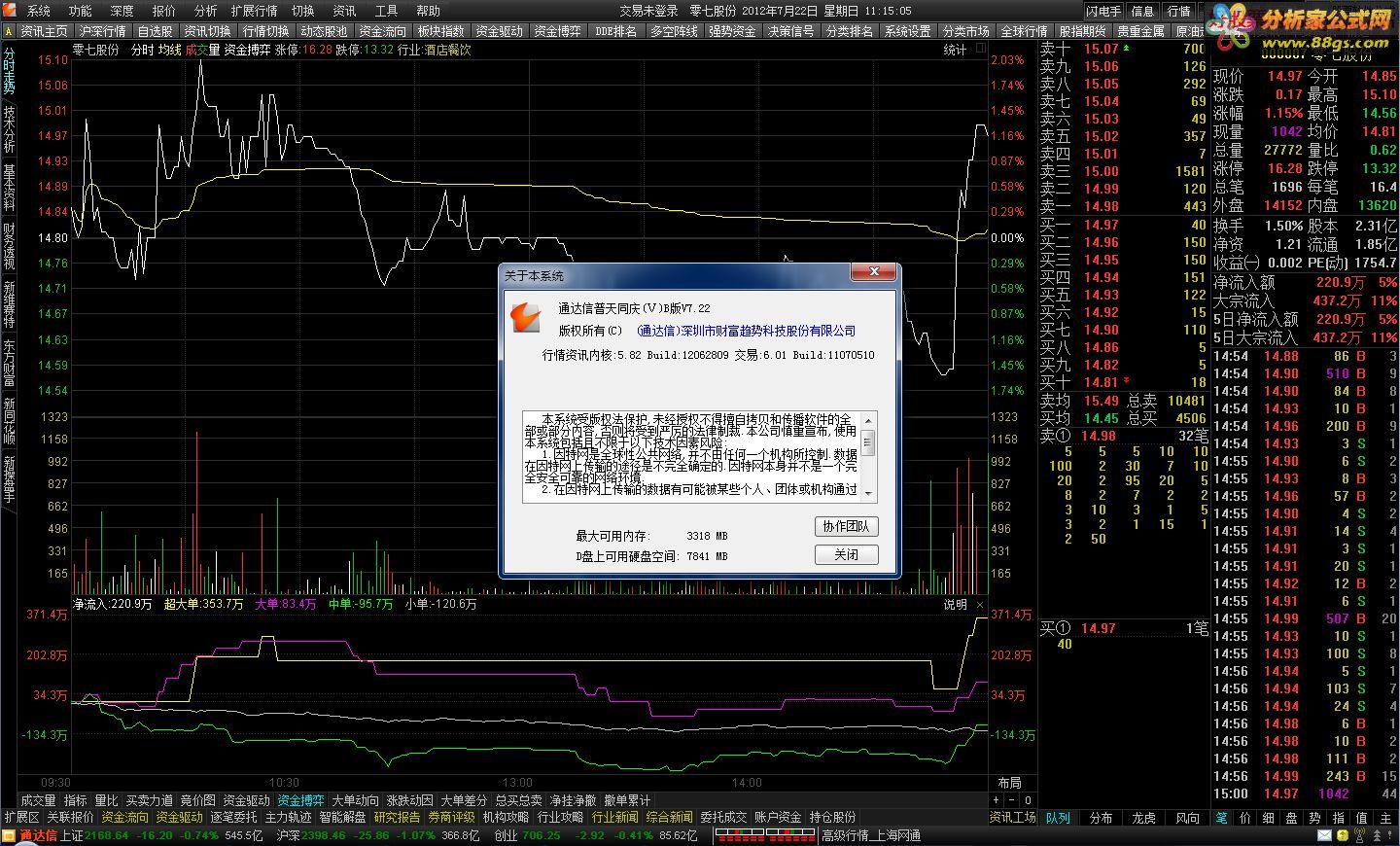1400x846 pixels.
Task: Click the 上证 index value 2168.64 in the status bar
Action: (107, 835)
